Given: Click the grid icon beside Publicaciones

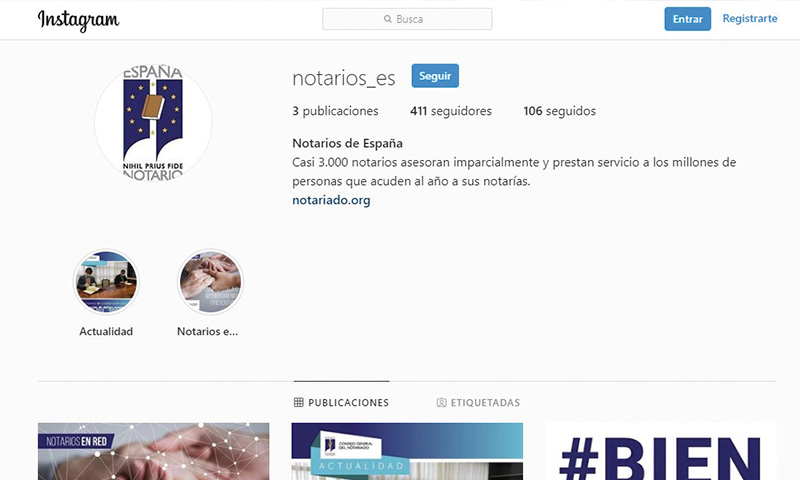Looking at the screenshot, I should pos(298,402).
